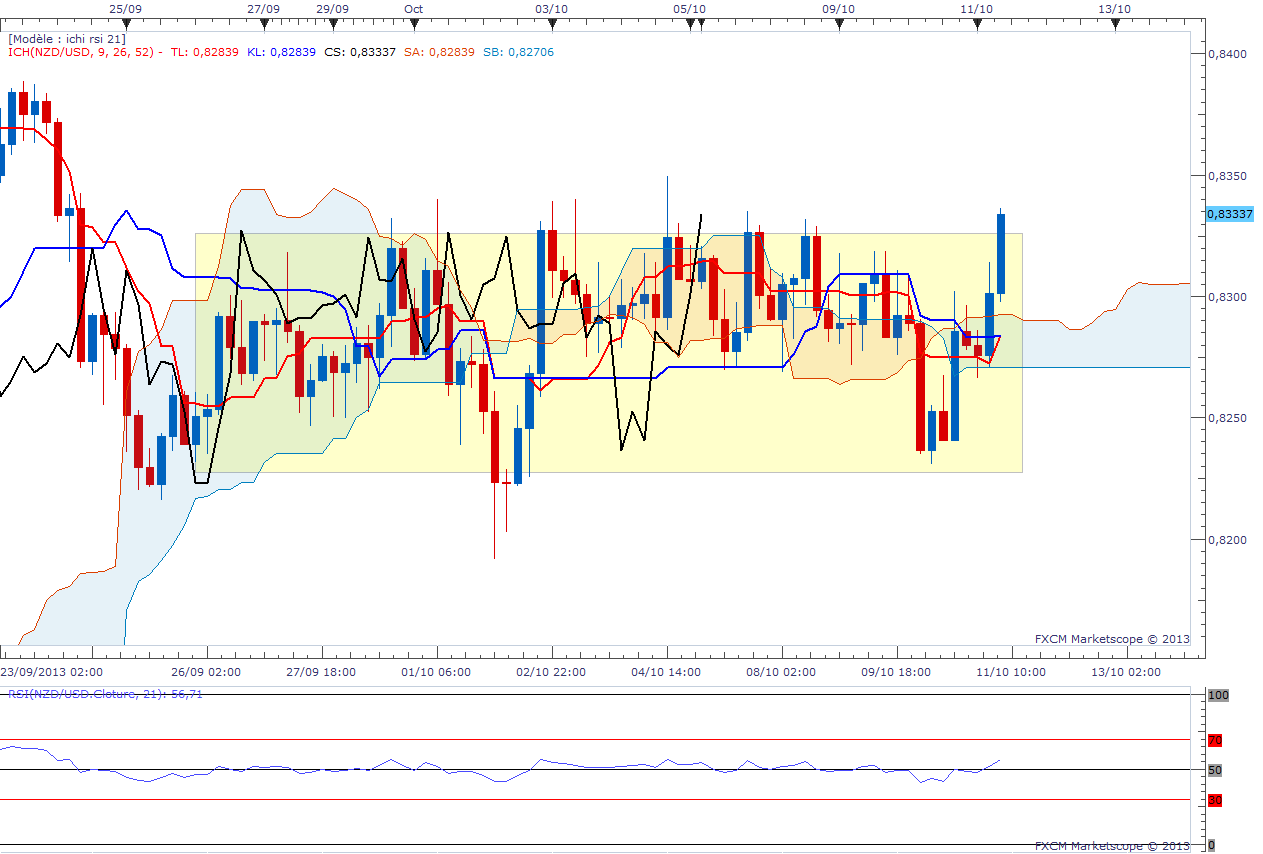Click the current price tag 0,83337 on axis
Screen dimensions: 1263x854
(x=1229, y=214)
